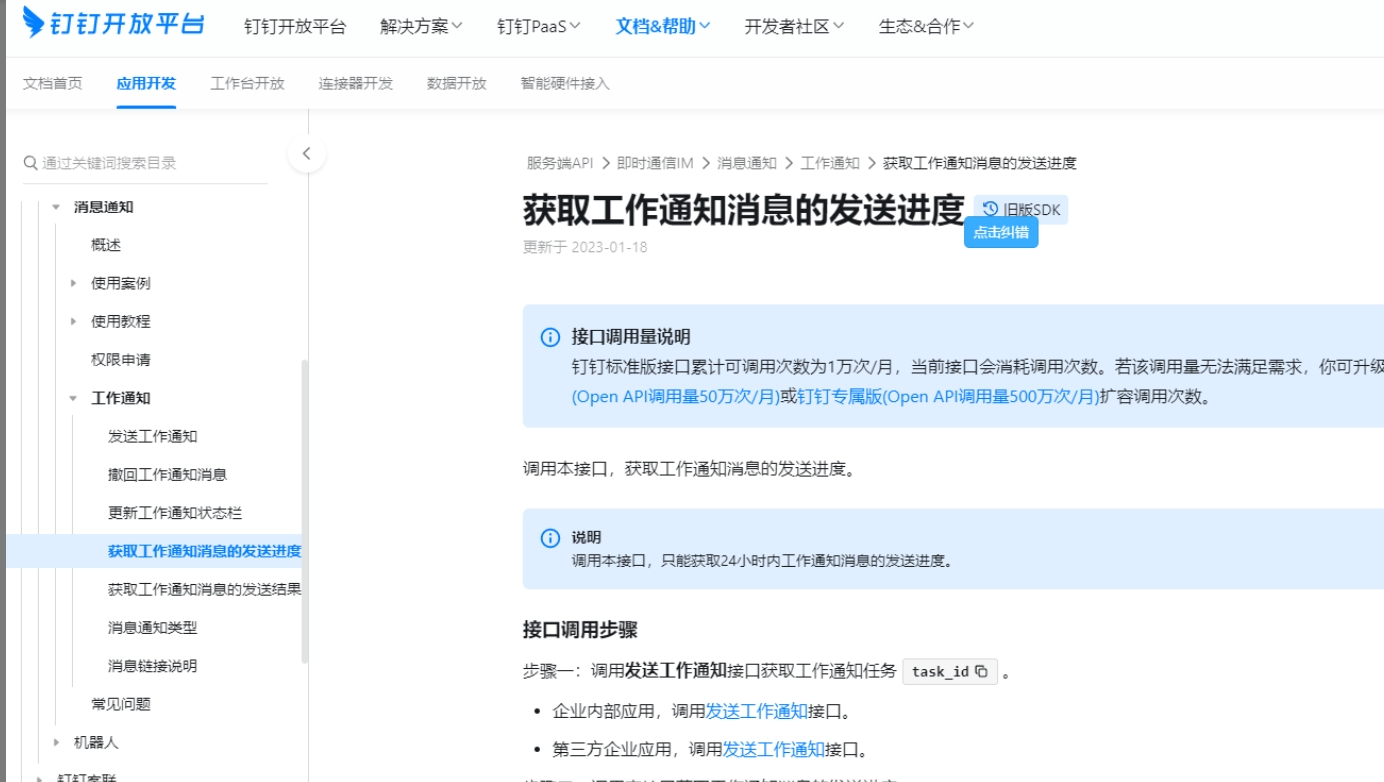Select the 应用开发 tab
The width and height of the screenshot is (1384, 782).
[146, 84]
